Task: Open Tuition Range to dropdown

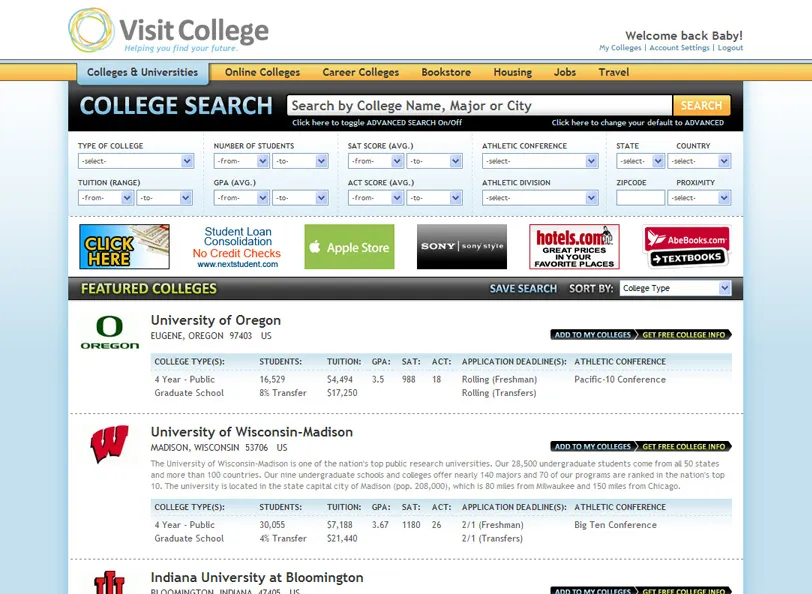Action: pos(165,198)
